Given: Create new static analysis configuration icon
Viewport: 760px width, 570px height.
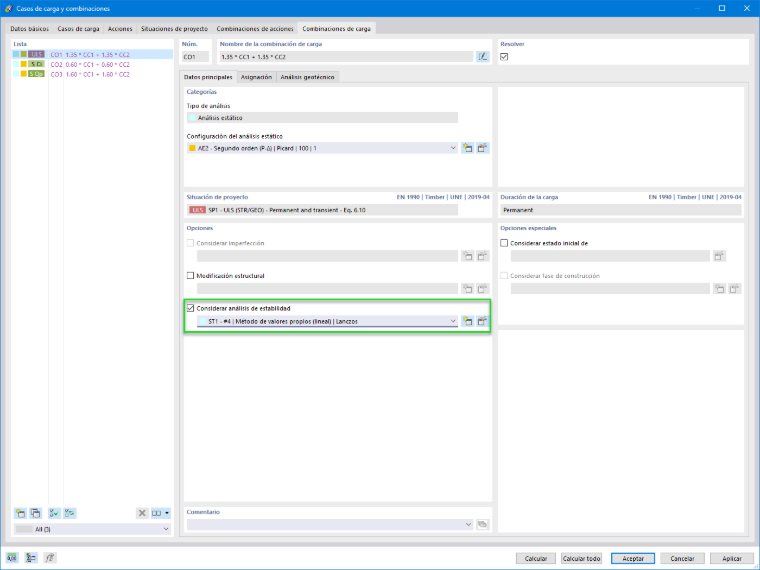Looking at the screenshot, I should point(467,148).
